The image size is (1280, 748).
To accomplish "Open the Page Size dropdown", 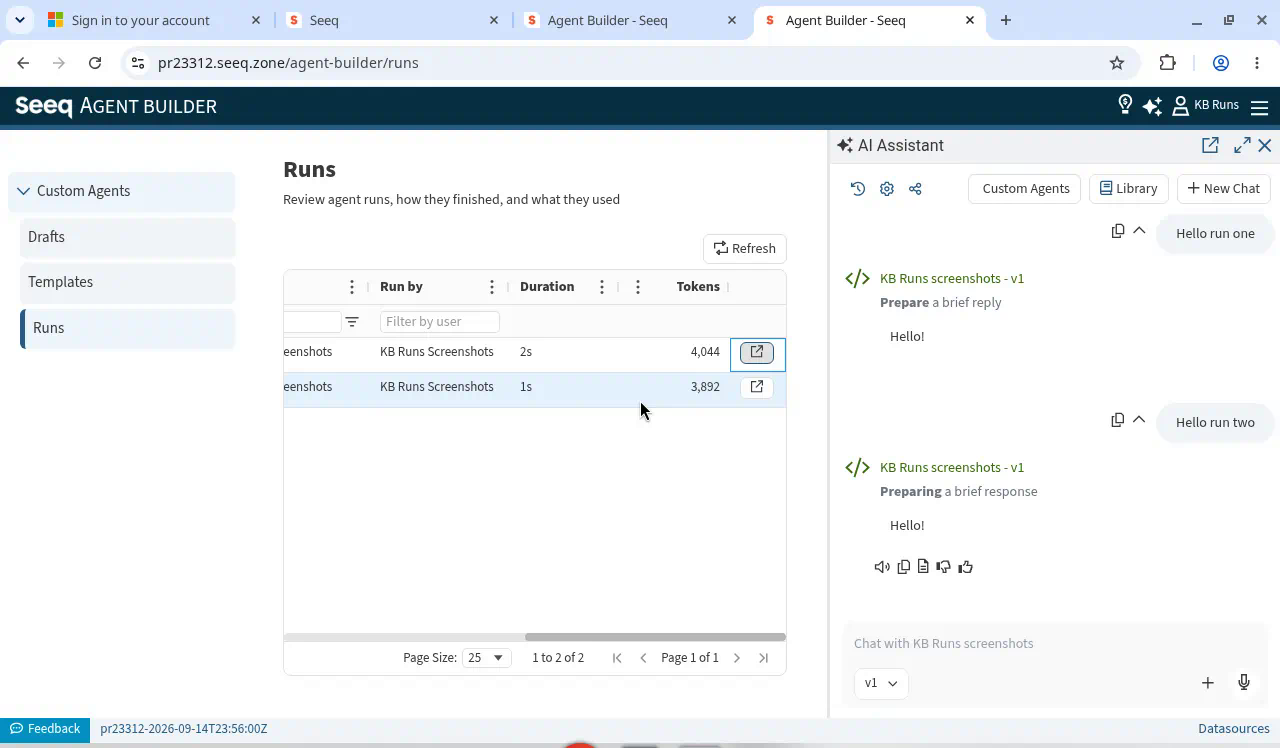I will pyautogui.click(x=486, y=658).
